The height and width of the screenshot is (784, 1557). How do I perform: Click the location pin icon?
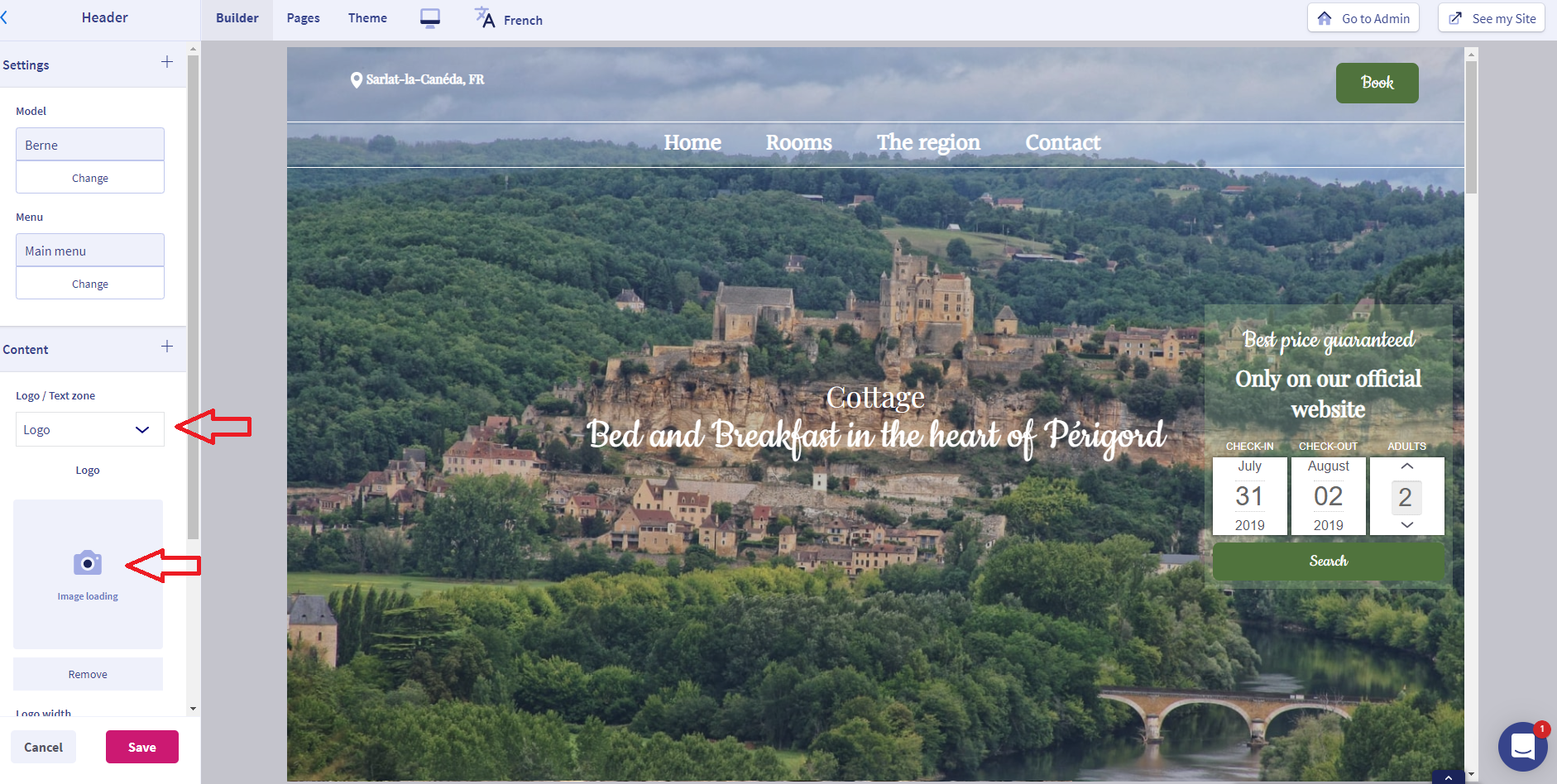pos(357,80)
